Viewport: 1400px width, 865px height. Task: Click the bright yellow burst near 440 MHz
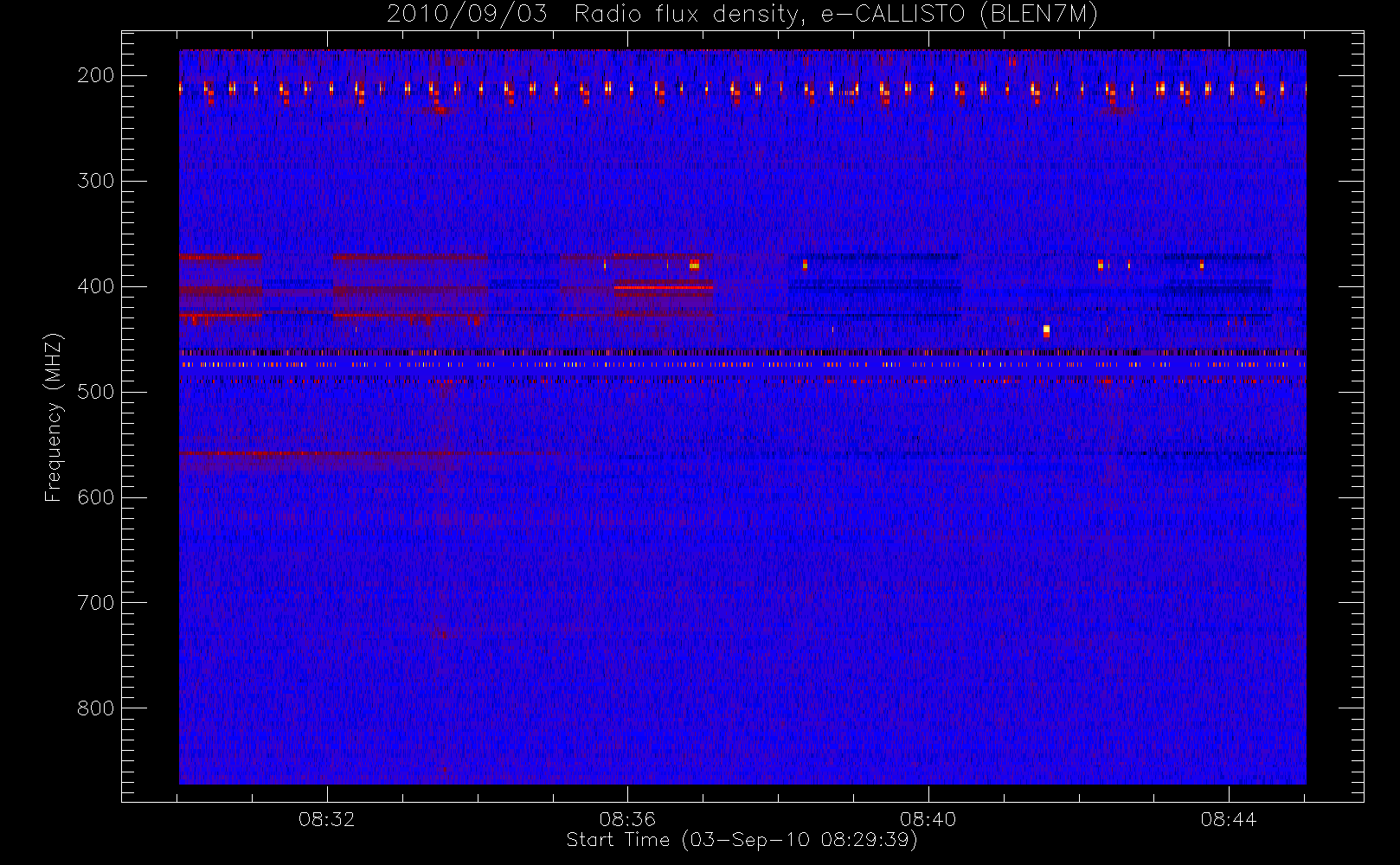pos(1046,331)
